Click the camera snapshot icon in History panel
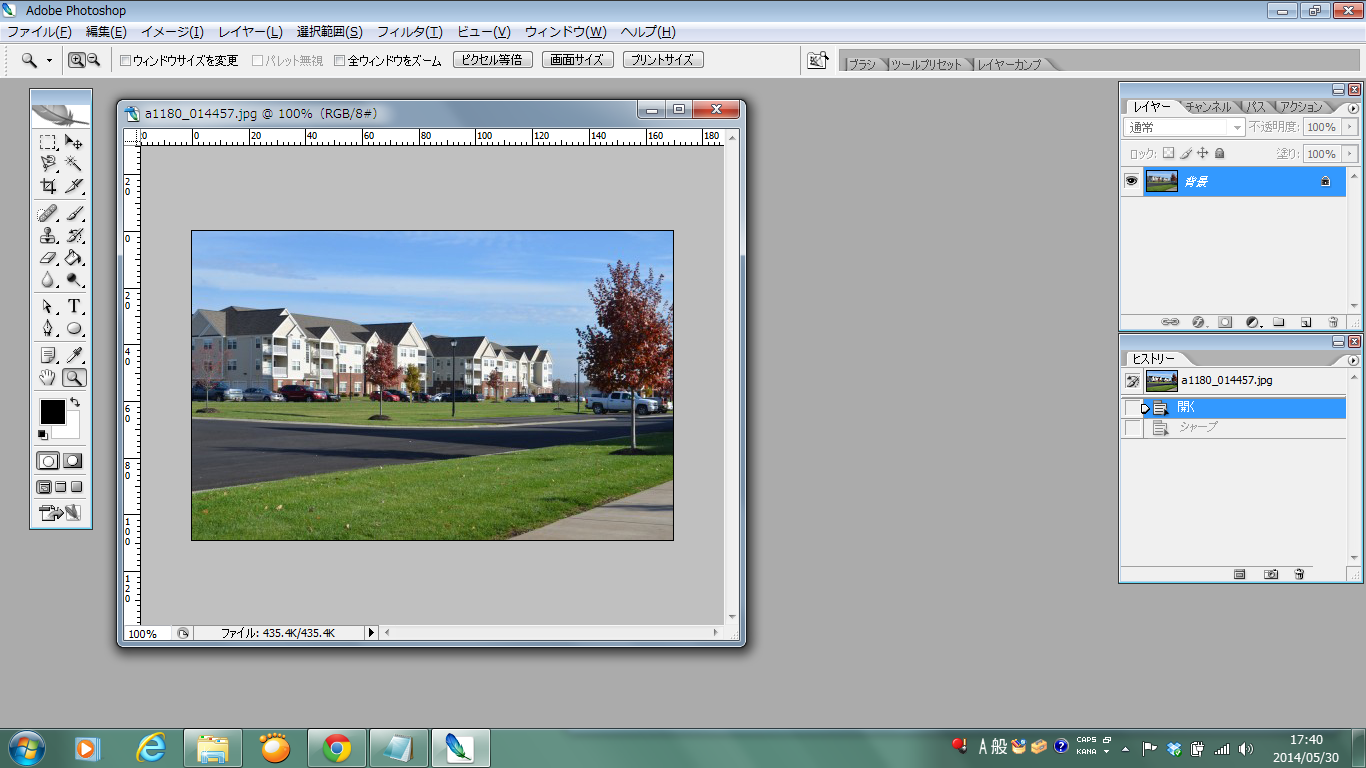The height and width of the screenshot is (768, 1366). click(1271, 574)
